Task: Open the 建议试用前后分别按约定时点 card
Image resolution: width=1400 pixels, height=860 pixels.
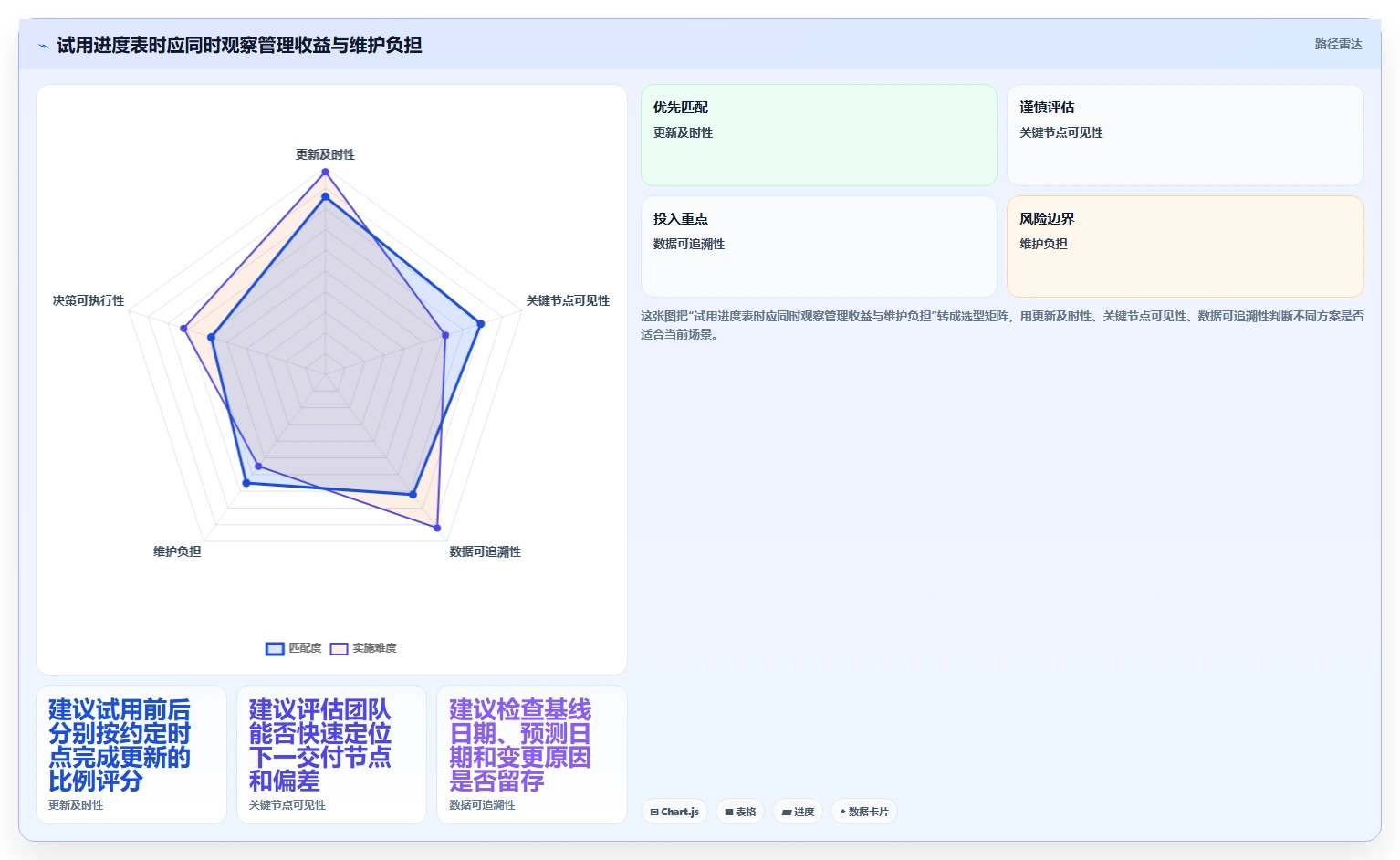Action: point(131,754)
